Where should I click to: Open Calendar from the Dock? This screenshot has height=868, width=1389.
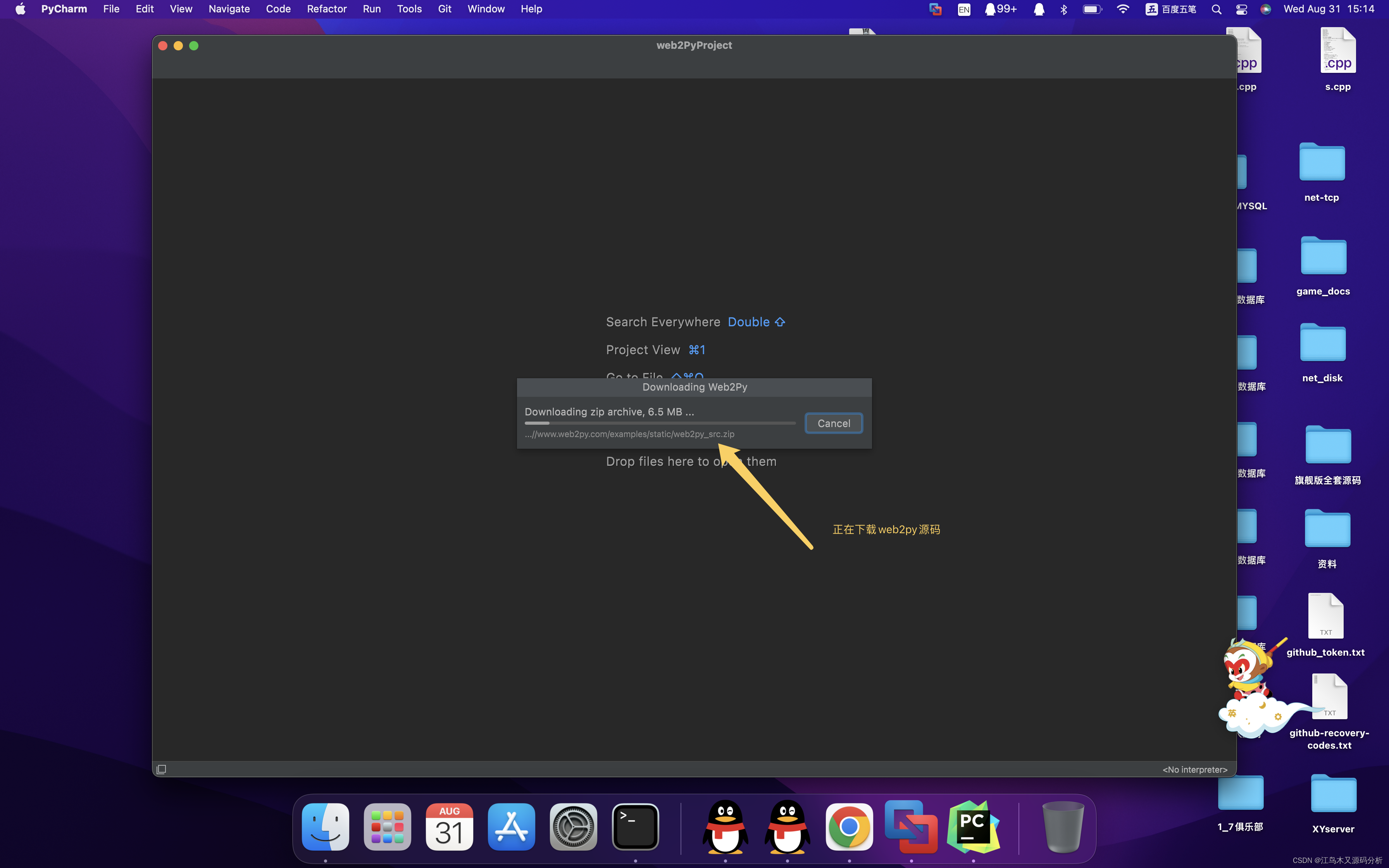coord(450,827)
